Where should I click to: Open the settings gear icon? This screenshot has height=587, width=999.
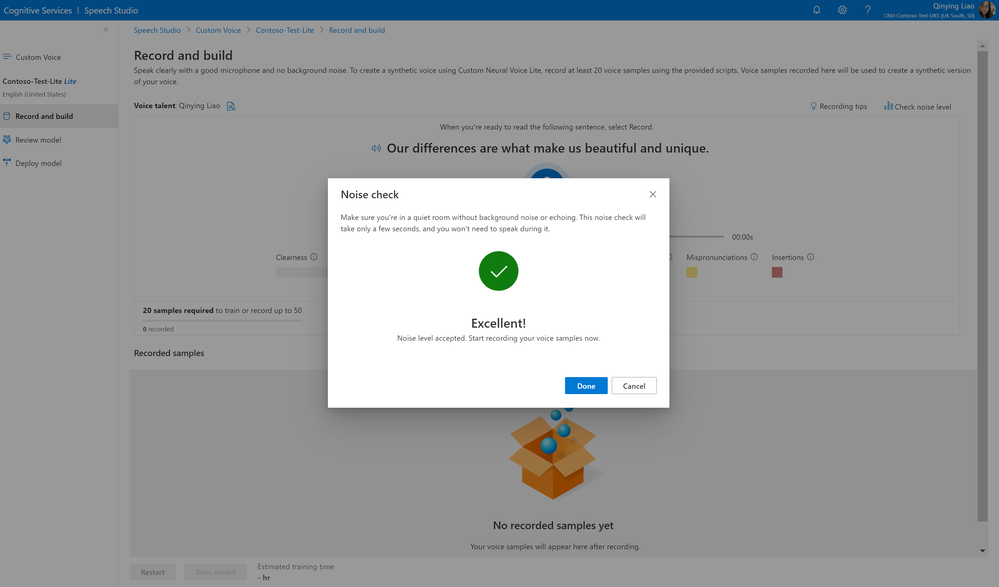[x=842, y=10]
